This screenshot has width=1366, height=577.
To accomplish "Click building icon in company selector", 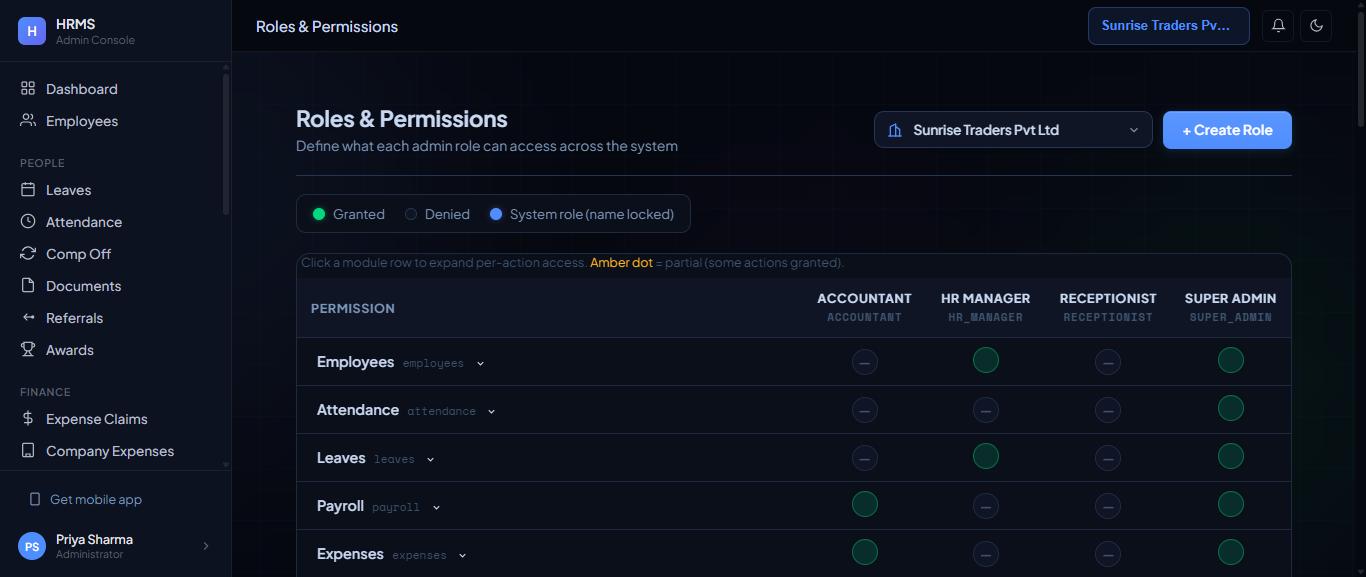I will [x=895, y=130].
